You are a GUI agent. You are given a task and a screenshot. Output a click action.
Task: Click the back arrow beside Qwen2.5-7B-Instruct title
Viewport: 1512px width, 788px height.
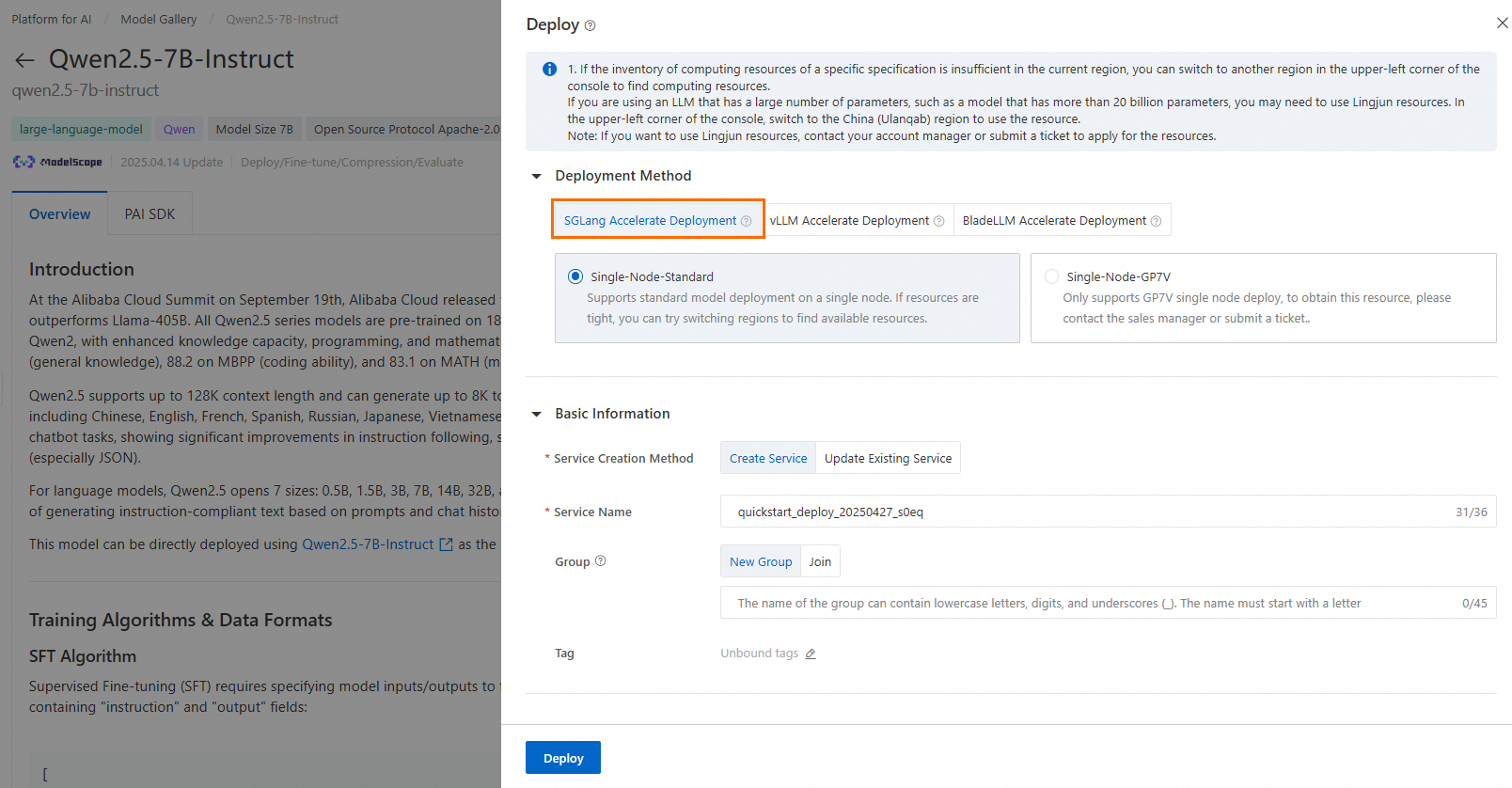pyautogui.click(x=24, y=60)
